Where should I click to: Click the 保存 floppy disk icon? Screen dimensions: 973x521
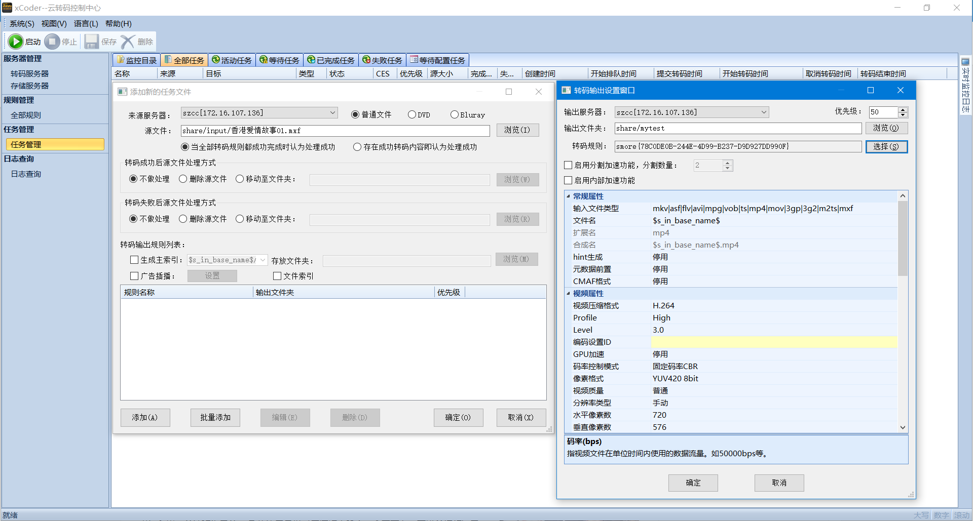[x=92, y=42]
